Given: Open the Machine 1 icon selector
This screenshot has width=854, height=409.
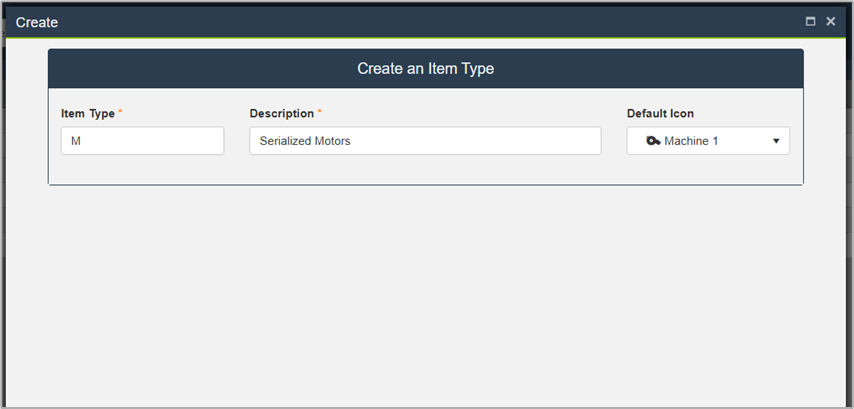Looking at the screenshot, I should (708, 141).
